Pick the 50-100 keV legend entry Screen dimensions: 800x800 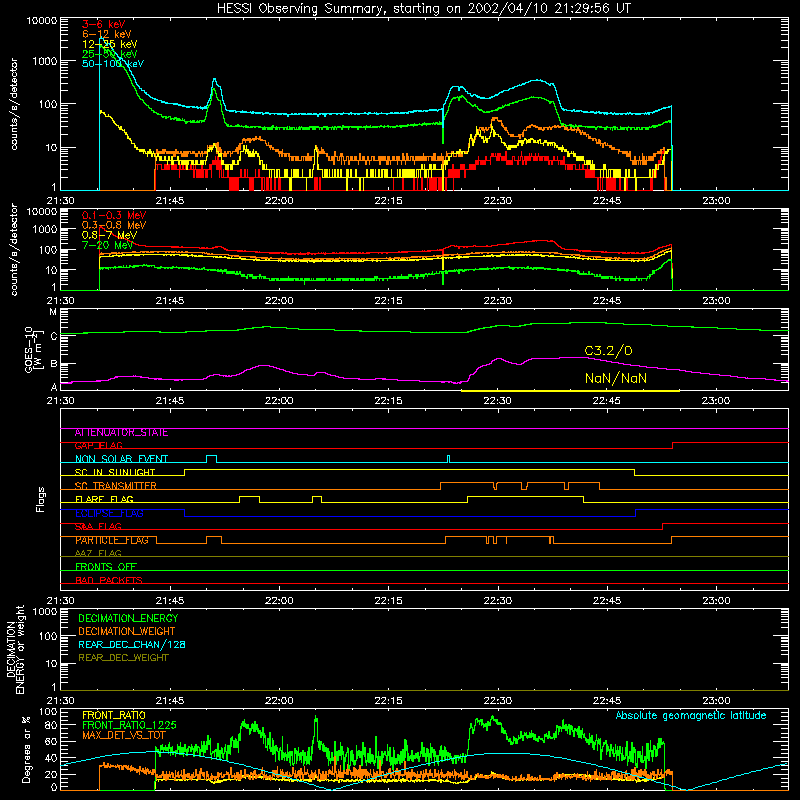click(x=113, y=64)
